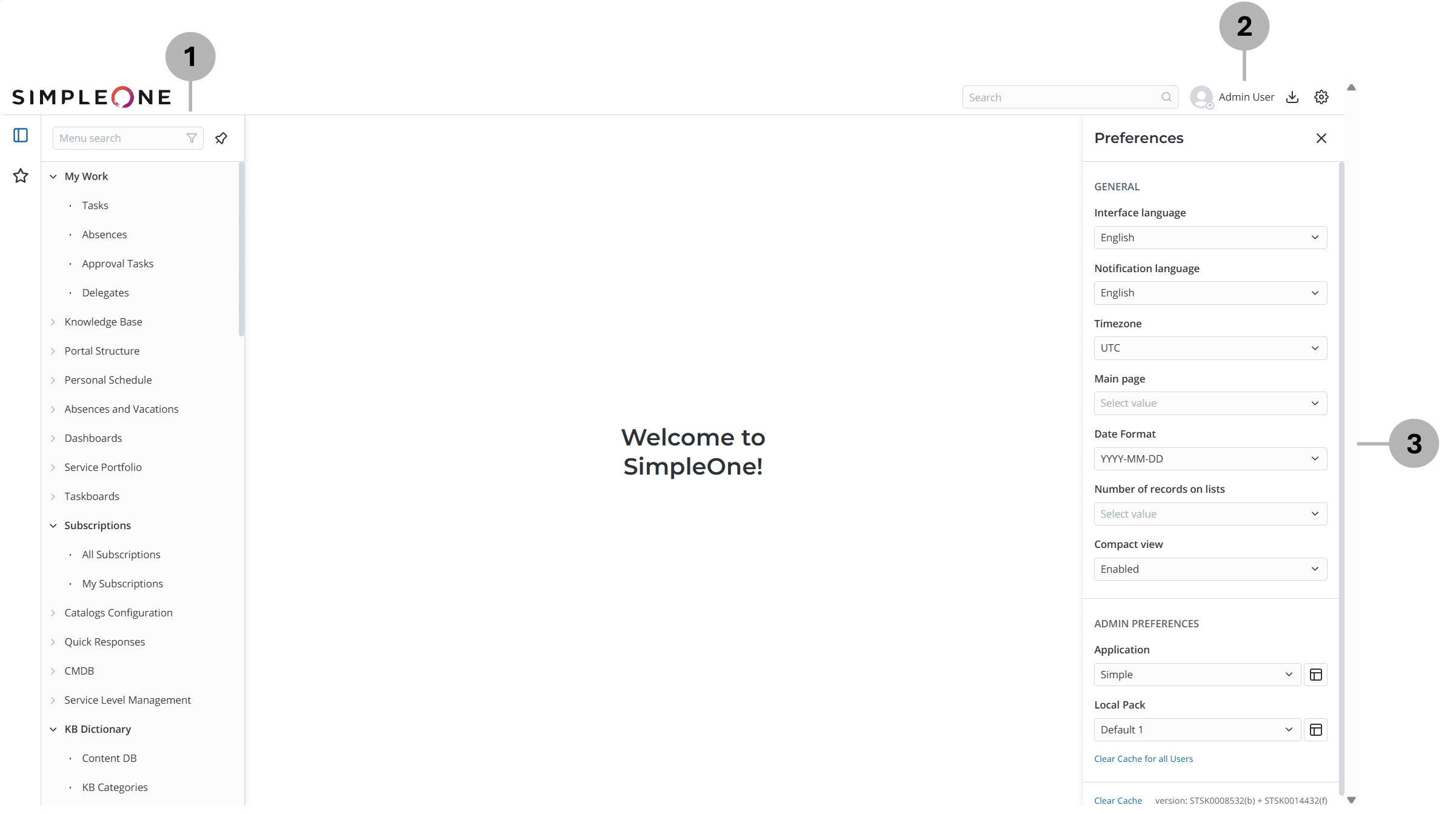Click the pin menu icon

[221, 138]
